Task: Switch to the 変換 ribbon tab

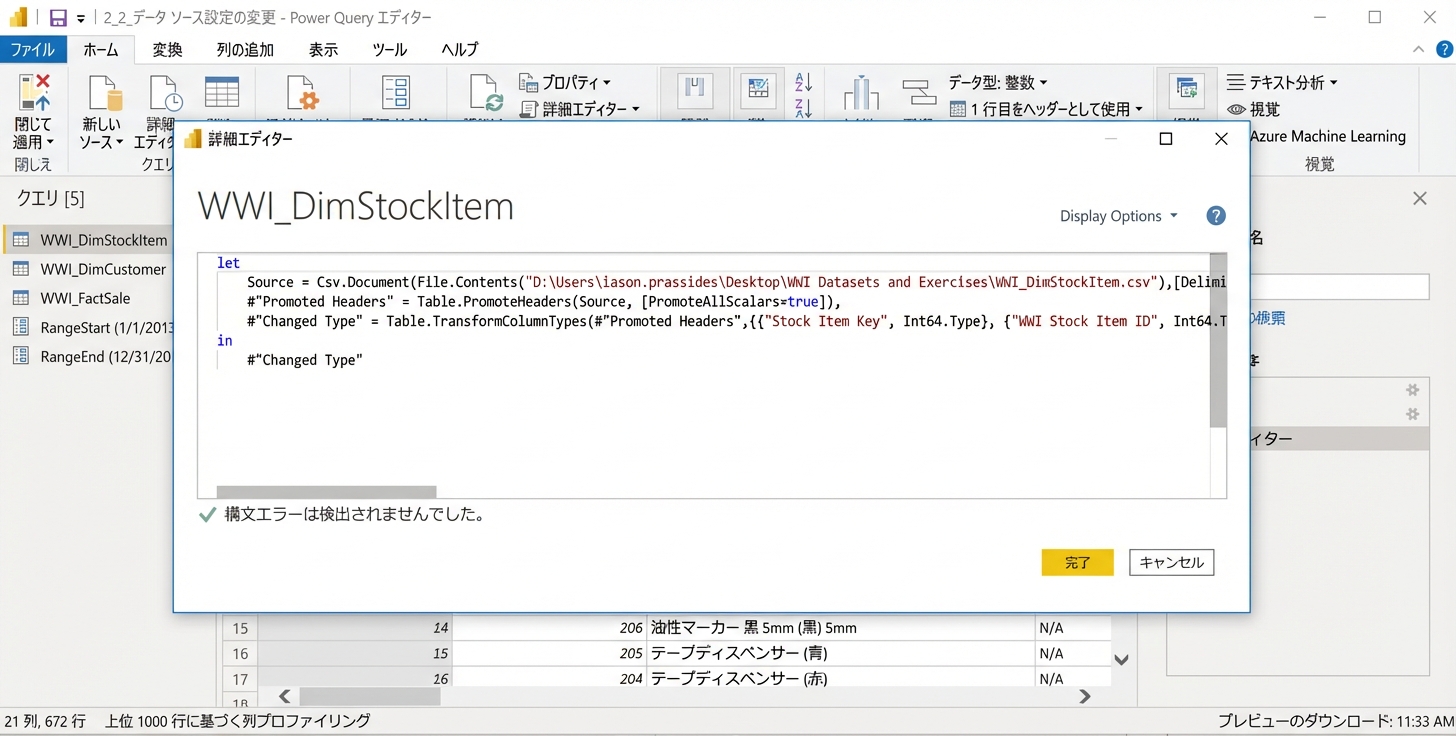Action: pyautogui.click(x=167, y=49)
